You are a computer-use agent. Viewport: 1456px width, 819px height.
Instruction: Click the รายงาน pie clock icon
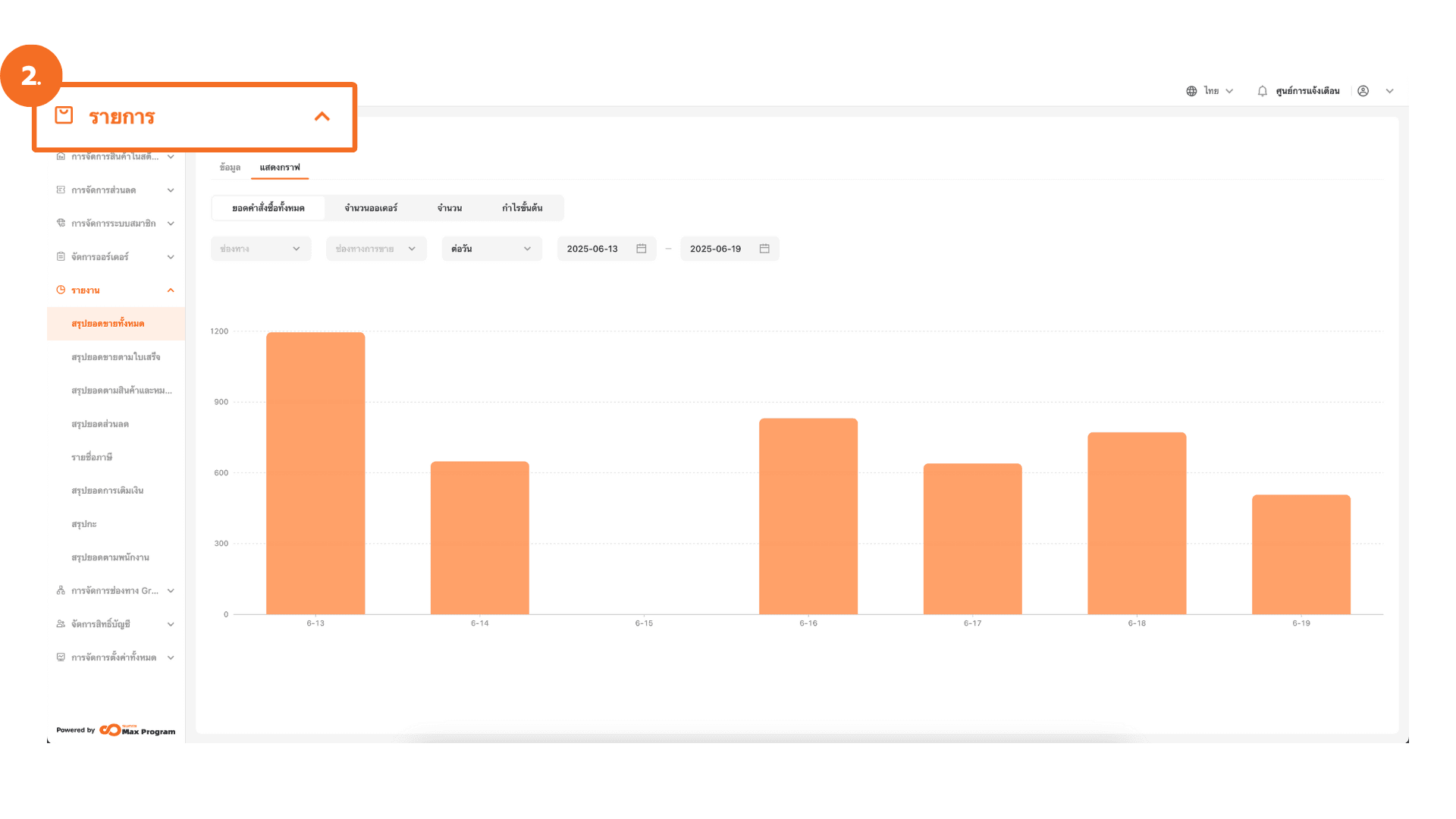61,290
